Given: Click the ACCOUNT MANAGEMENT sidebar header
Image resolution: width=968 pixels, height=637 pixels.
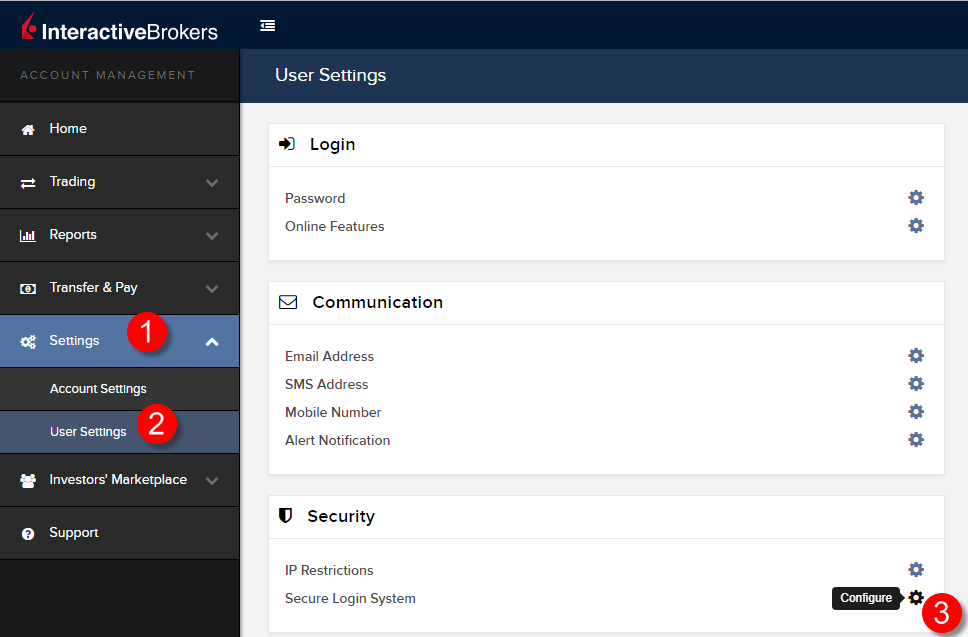Looking at the screenshot, I should [x=107, y=75].
